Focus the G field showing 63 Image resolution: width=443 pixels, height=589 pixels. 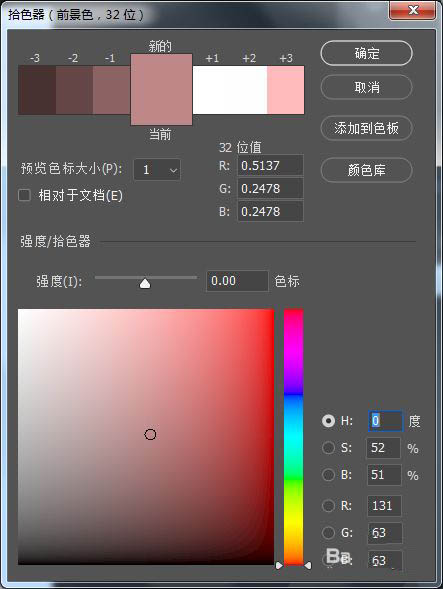click(385, 533)
